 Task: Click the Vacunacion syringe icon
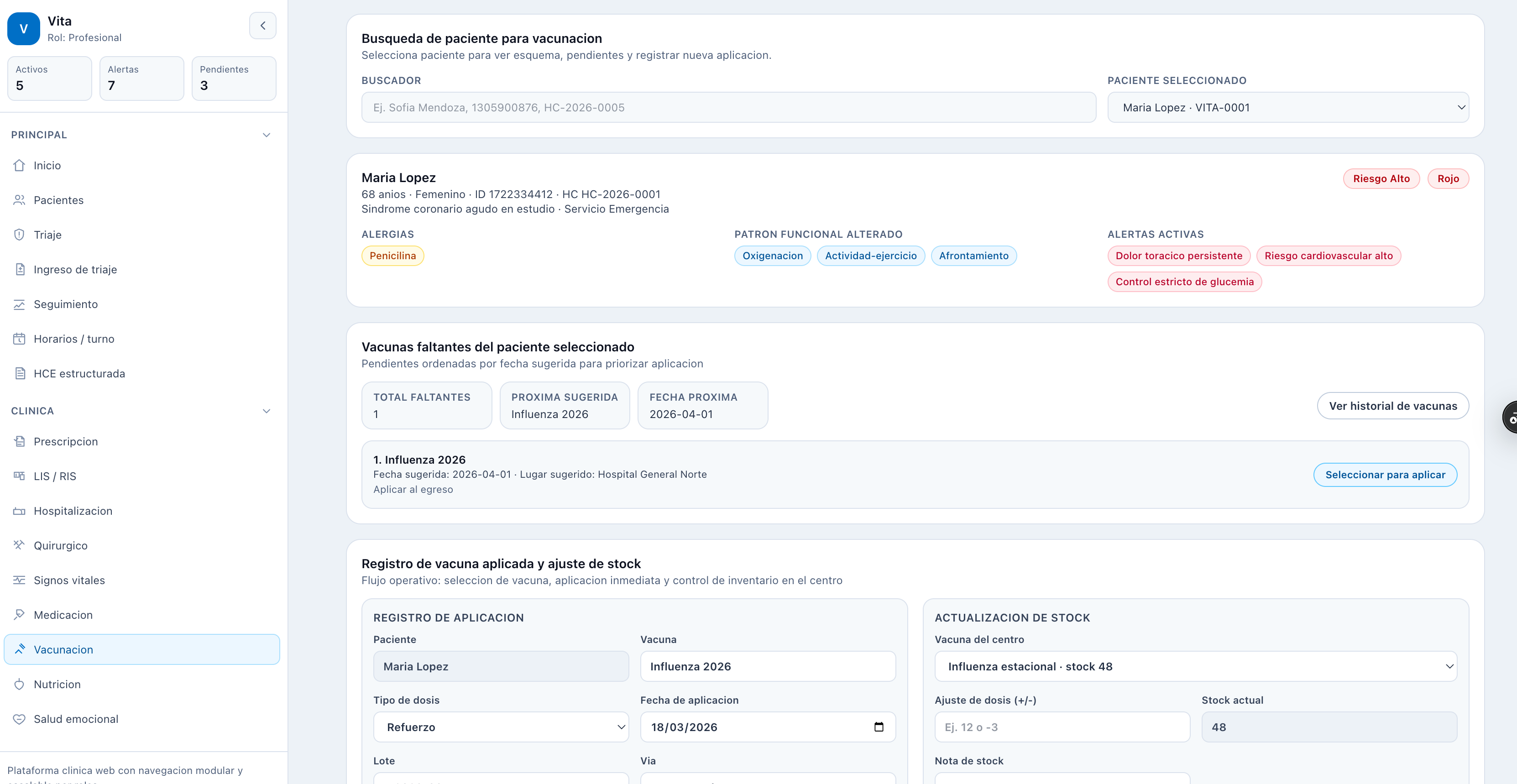point(20,650)
